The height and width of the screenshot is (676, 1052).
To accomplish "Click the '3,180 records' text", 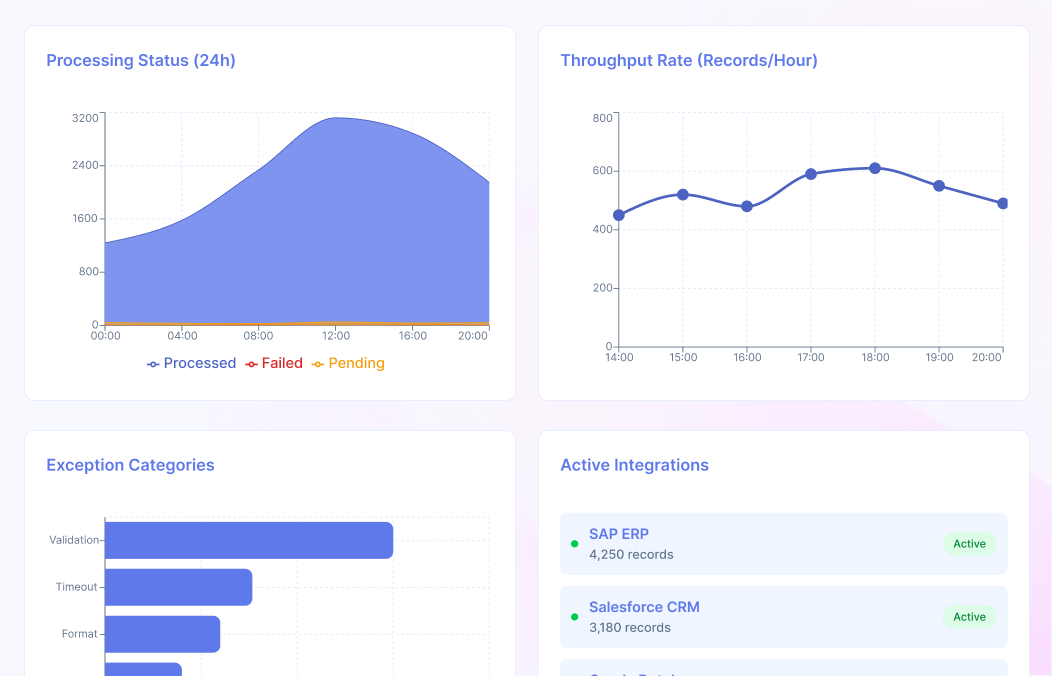I will 630,628.
